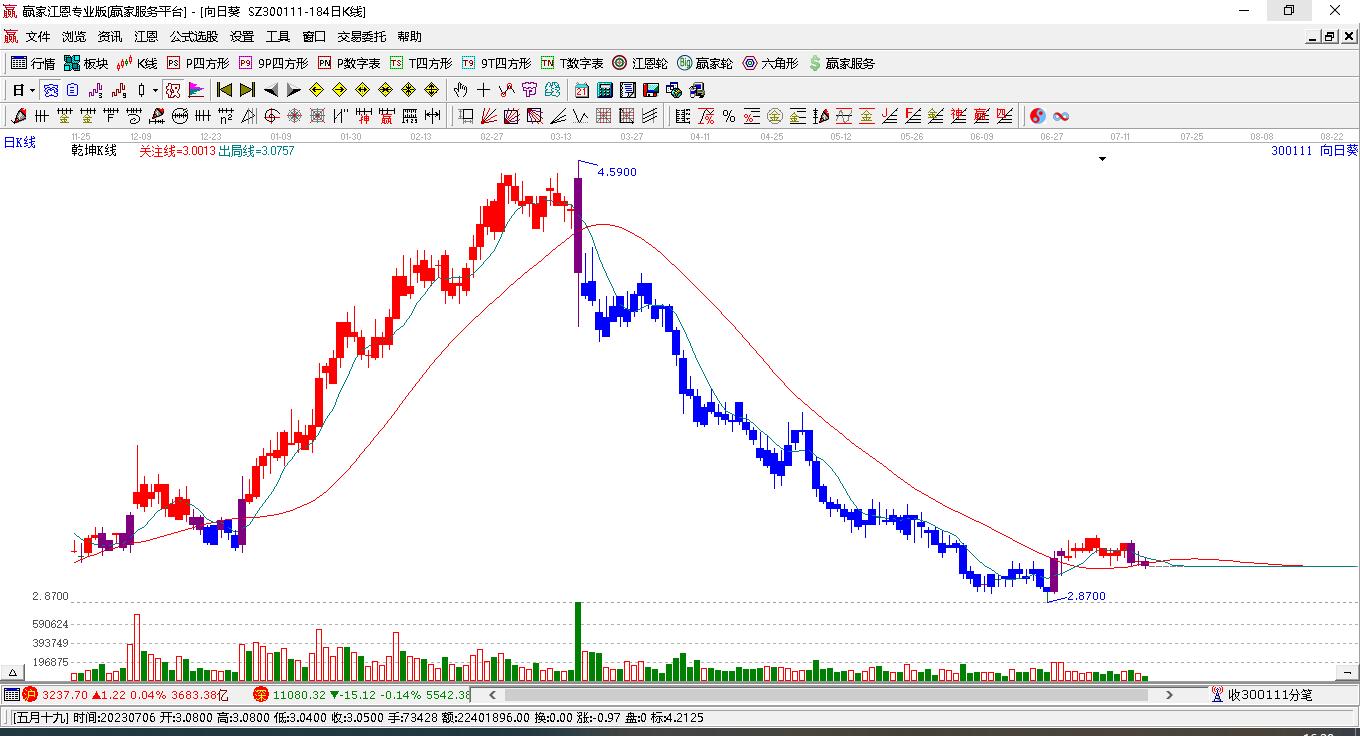The width and height of the screenshot is (1360, 736).
Task: Click the status bar info line starting 五月十九
Action: [x=356, y=717]
